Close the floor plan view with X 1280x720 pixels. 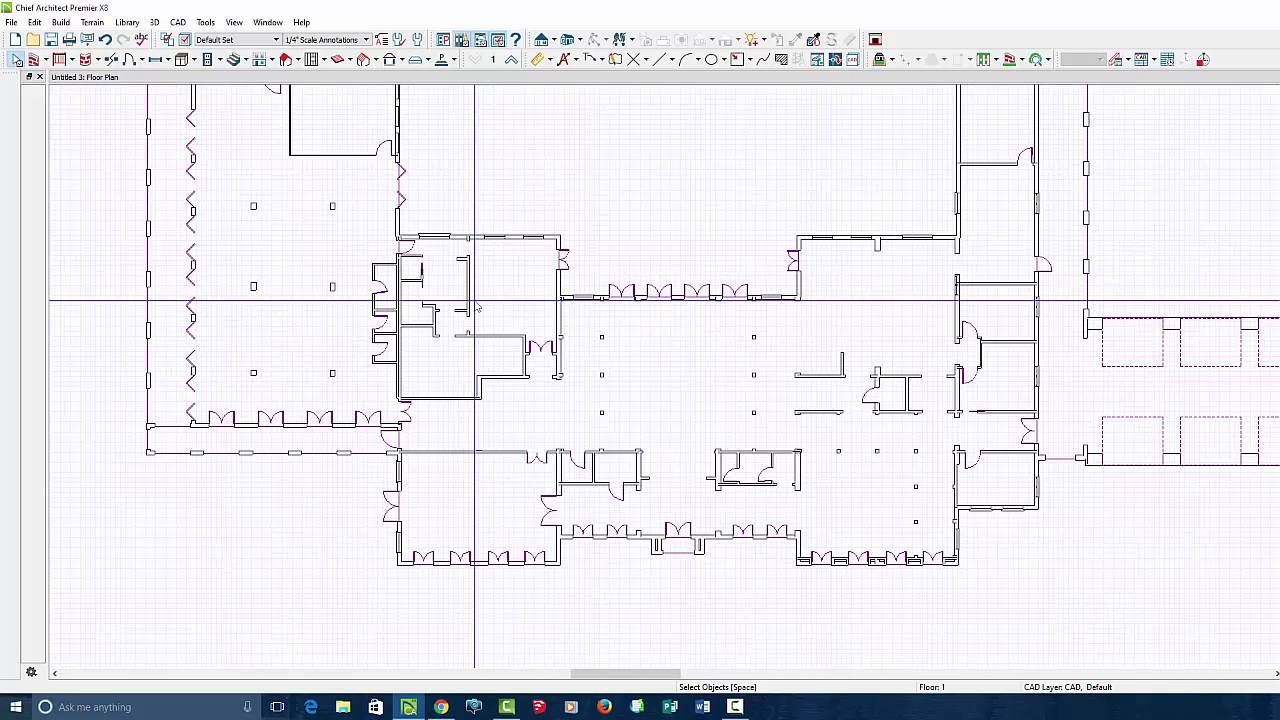40,77
